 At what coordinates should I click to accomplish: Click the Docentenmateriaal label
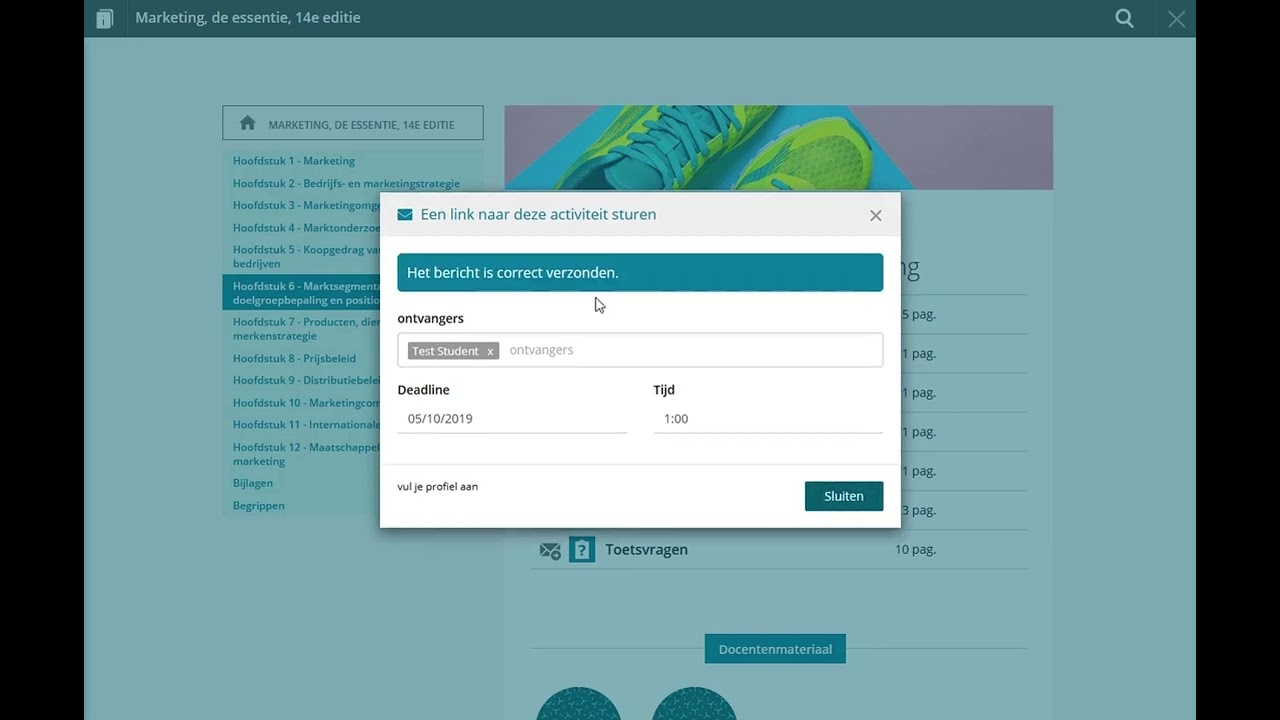tap(775, 649)
